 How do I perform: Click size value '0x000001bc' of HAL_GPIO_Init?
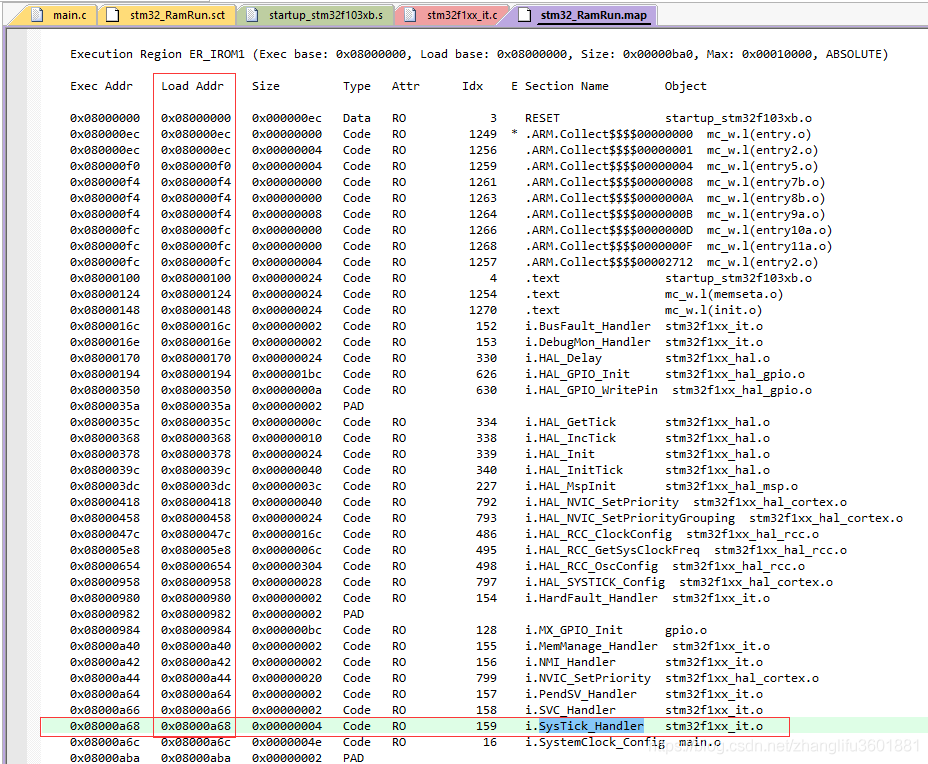[x=286, y=373]
